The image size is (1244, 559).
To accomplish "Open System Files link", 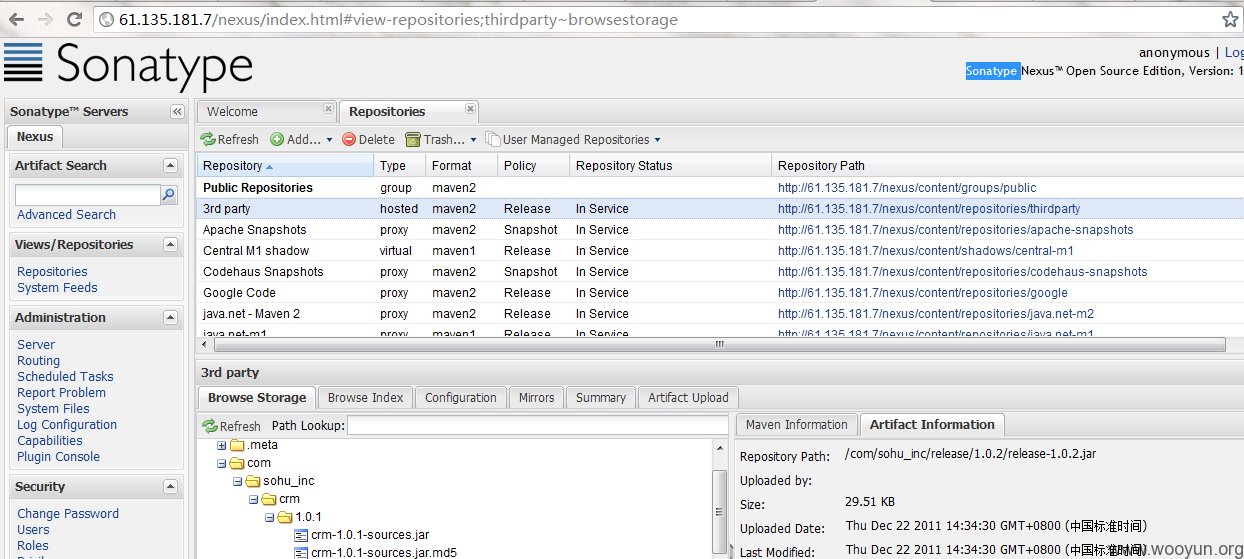I will 53,409.
